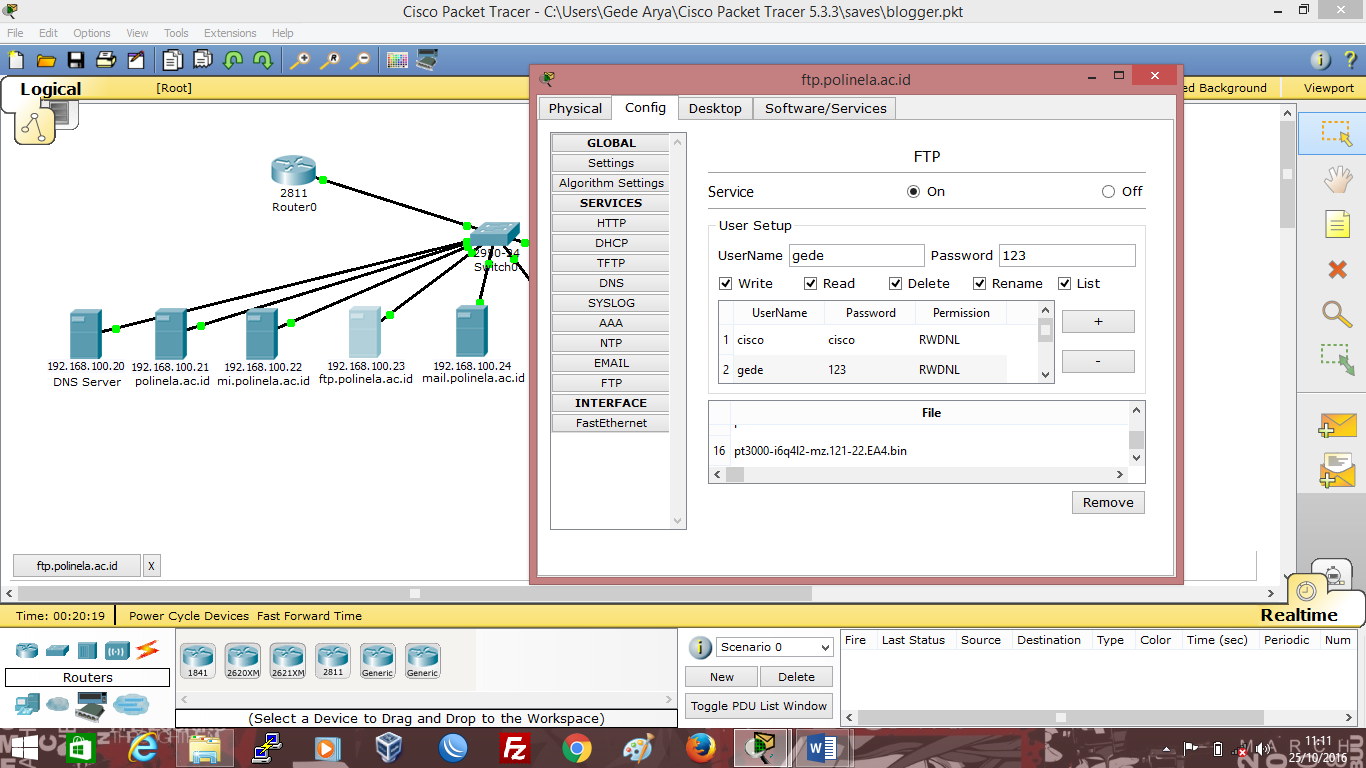This screenshot has height=768, width=1366.
Task: Click the Paste icon in the toolbar
Action: click(203, 60)
